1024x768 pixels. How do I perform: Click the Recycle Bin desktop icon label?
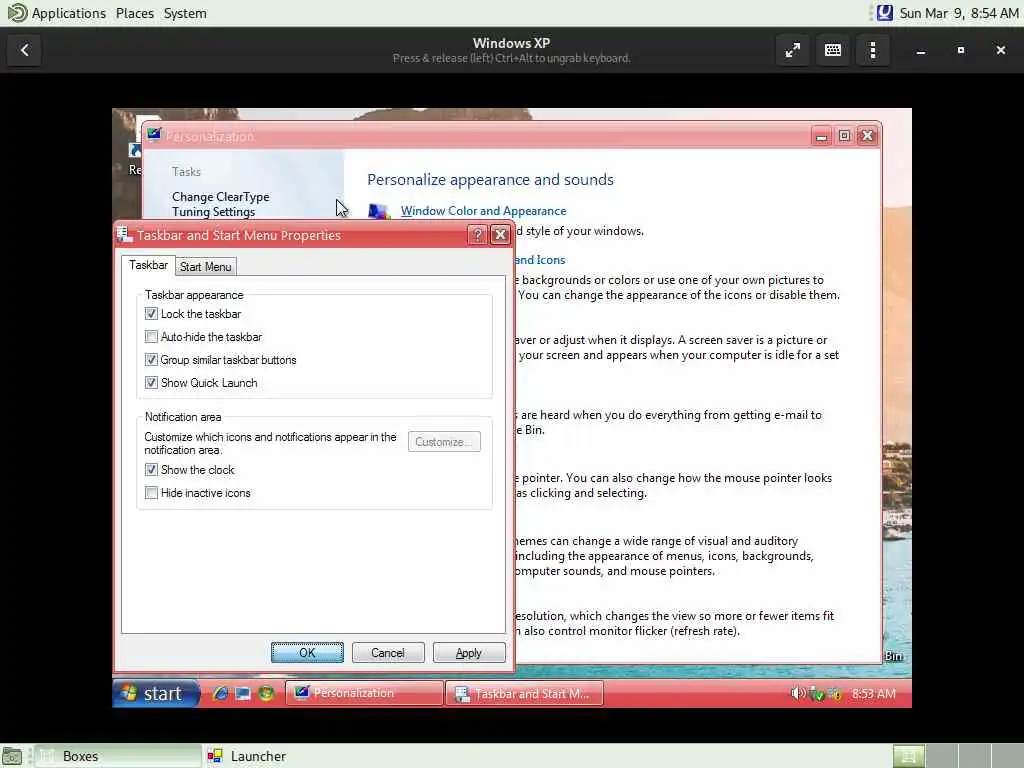click(894, 656)
